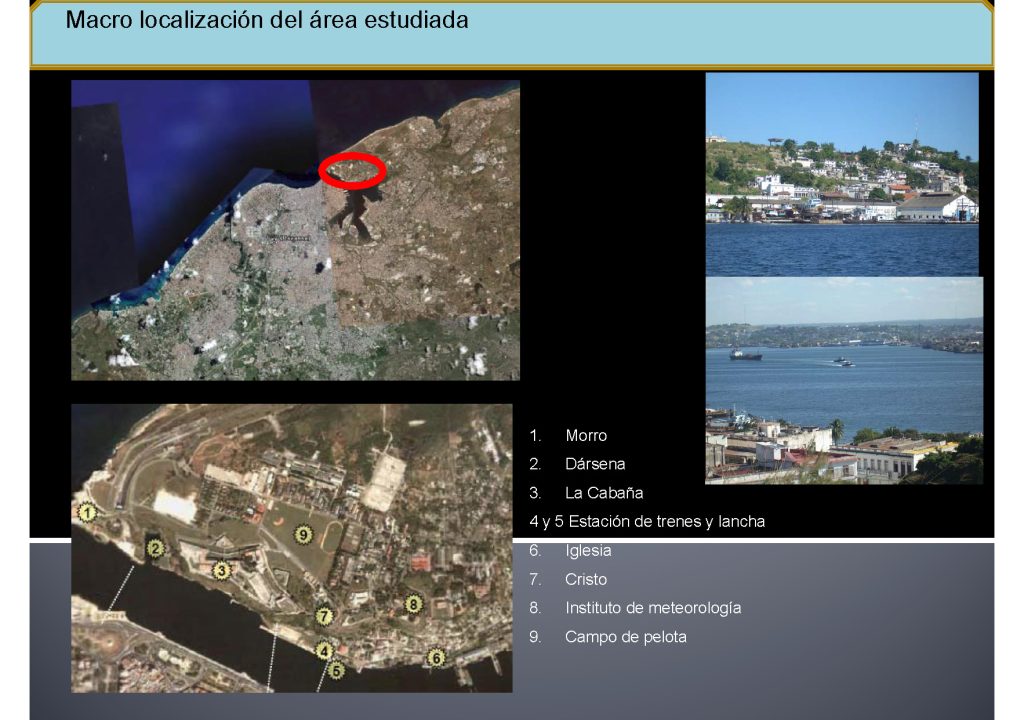Click the 'Morro' legend entry
Screen dimensions: 1024x720
click(x=585, y=436)
